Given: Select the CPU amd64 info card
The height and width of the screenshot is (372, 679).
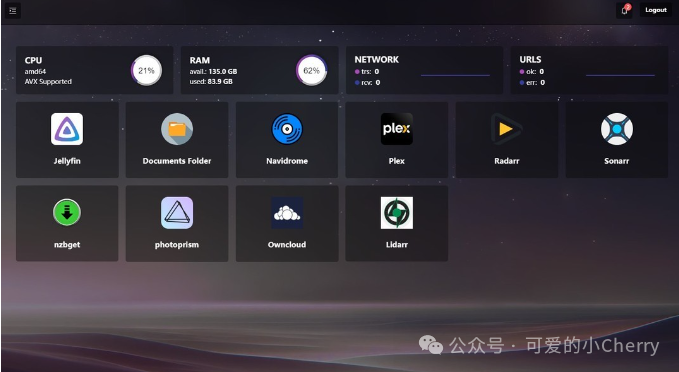Looking at the screenshot, I should click(x=94, y=70).
